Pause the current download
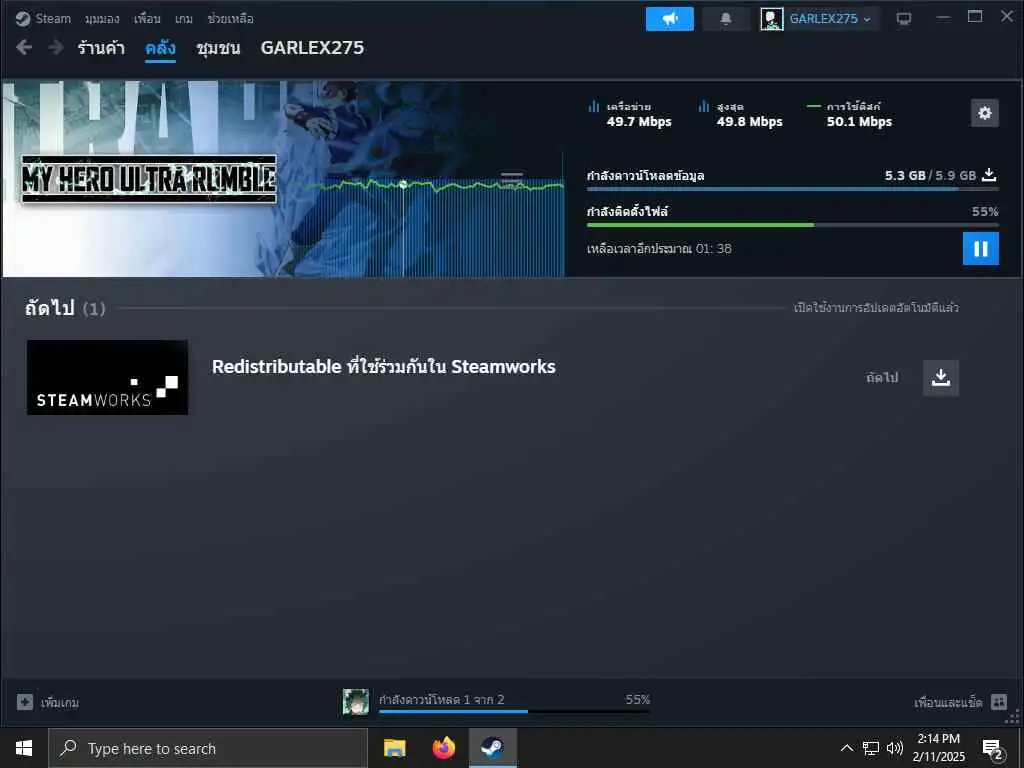Image resolution: width=1024 pixels, height=768 pixels. (980, 248)
